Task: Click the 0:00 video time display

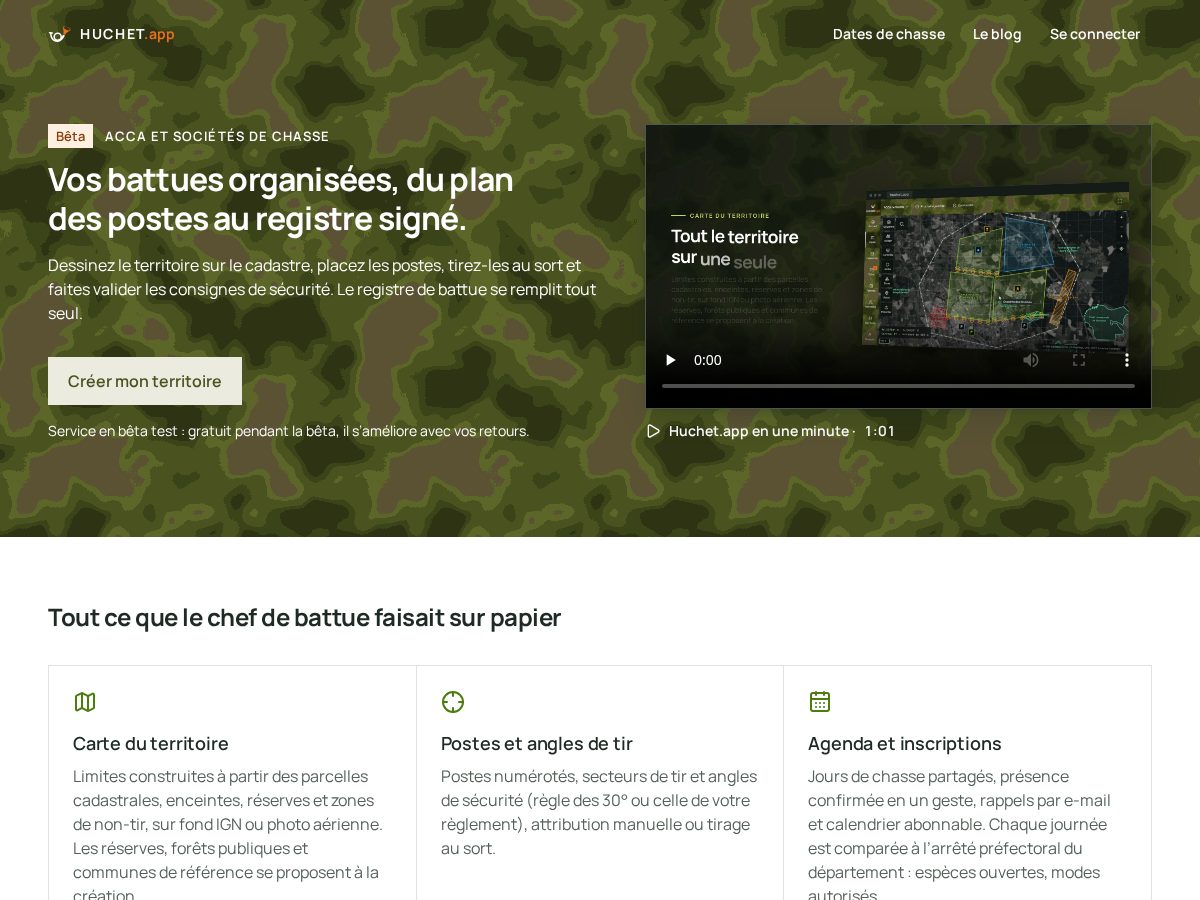Action: point(708,360)
